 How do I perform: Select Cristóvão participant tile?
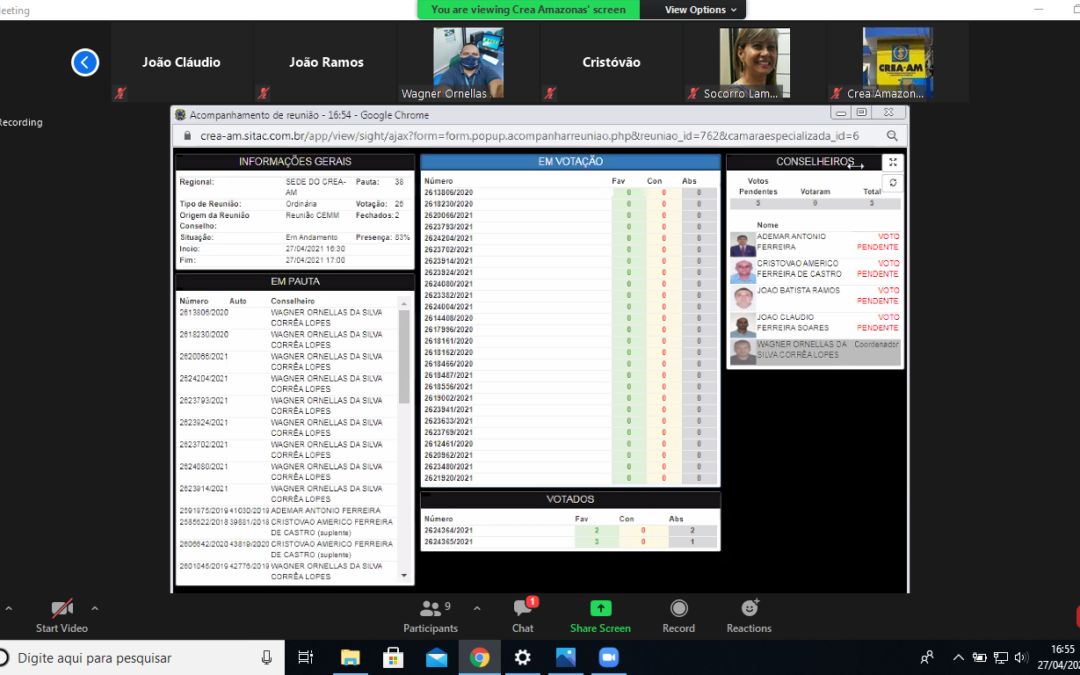612,62
